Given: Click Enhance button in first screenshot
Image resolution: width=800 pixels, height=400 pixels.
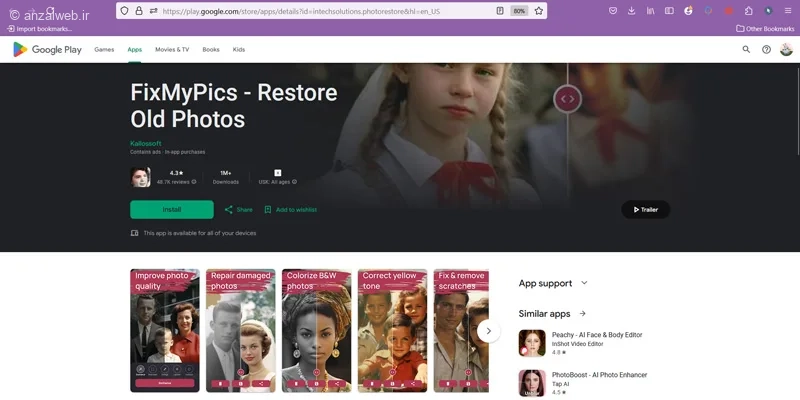Looking at the screenshot, I should pos(165,383).
